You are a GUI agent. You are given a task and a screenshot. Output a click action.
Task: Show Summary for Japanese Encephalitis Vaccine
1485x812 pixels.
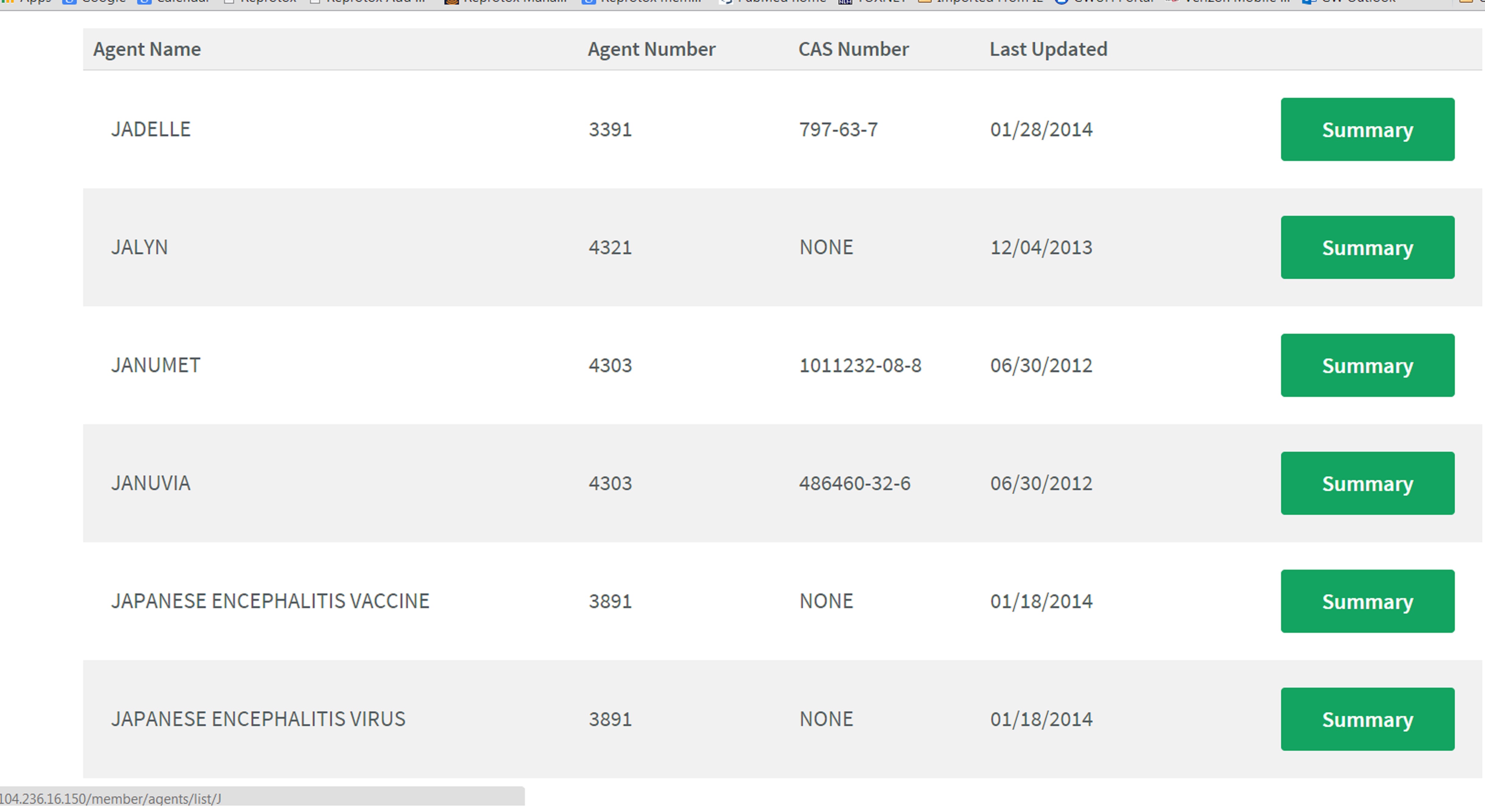pos(1367,601)
